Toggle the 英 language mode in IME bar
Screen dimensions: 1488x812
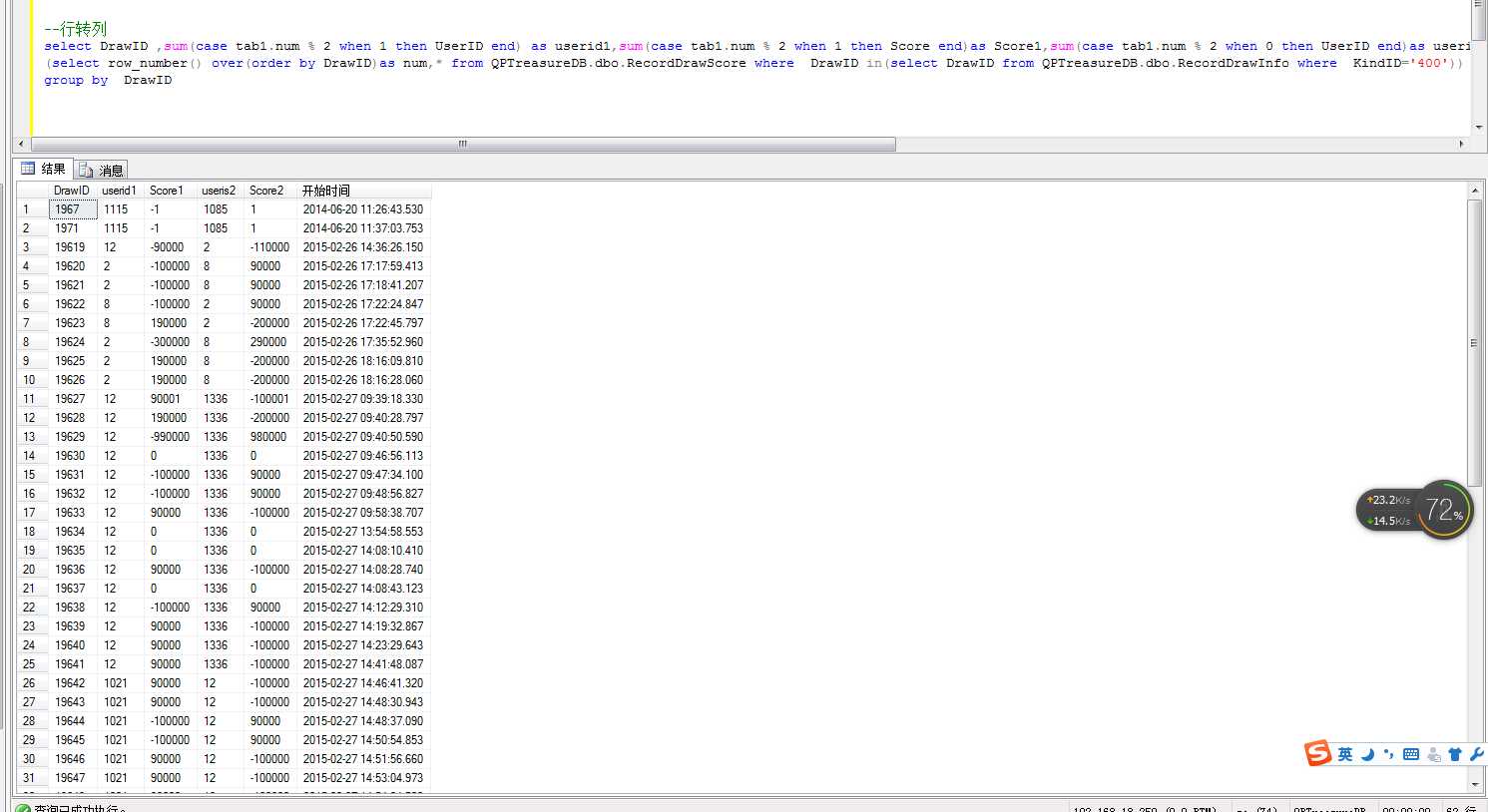1345,754
